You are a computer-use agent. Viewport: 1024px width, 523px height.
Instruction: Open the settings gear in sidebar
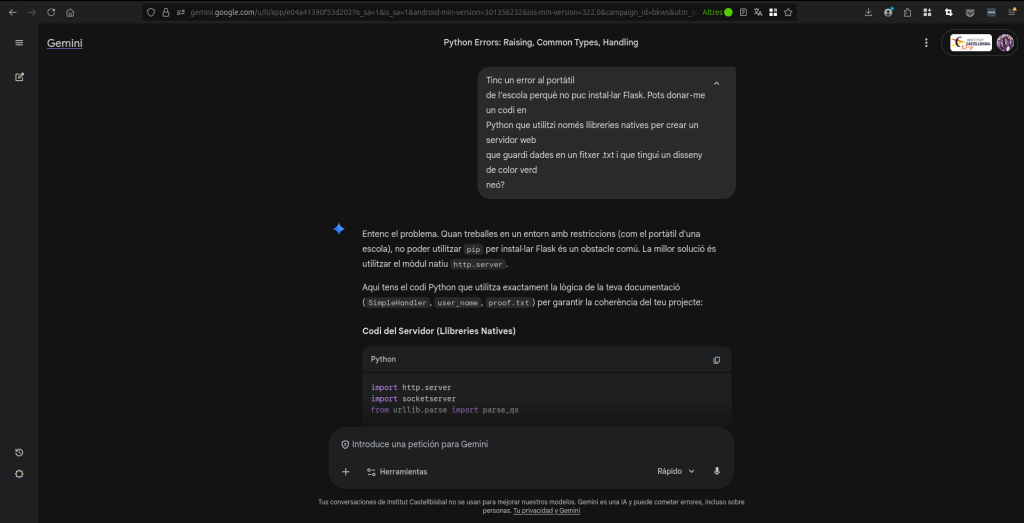[x=19, y=474]
